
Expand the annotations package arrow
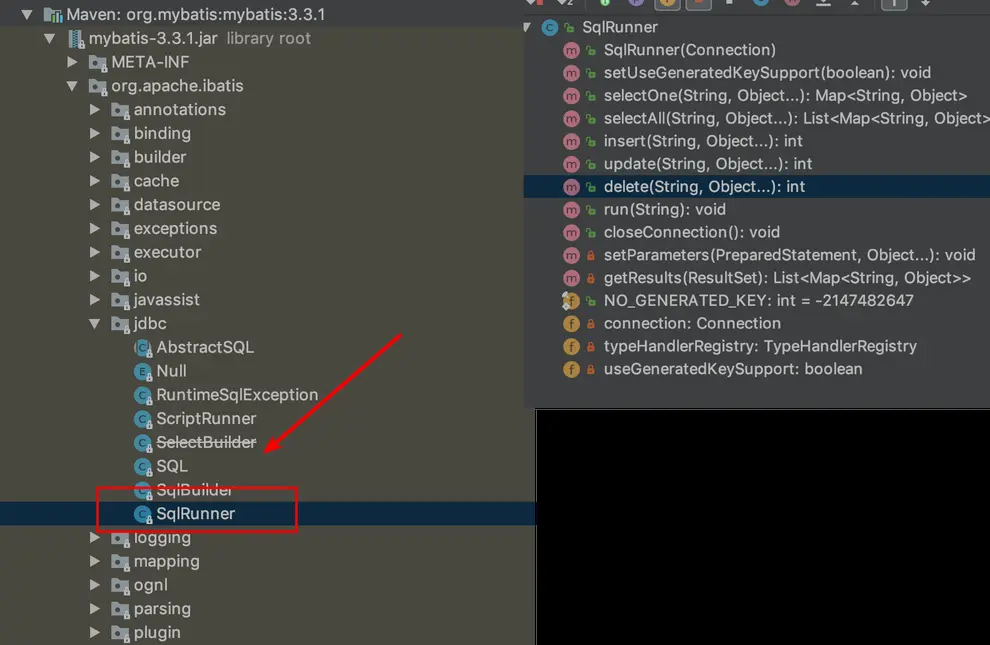pos(95,110)
